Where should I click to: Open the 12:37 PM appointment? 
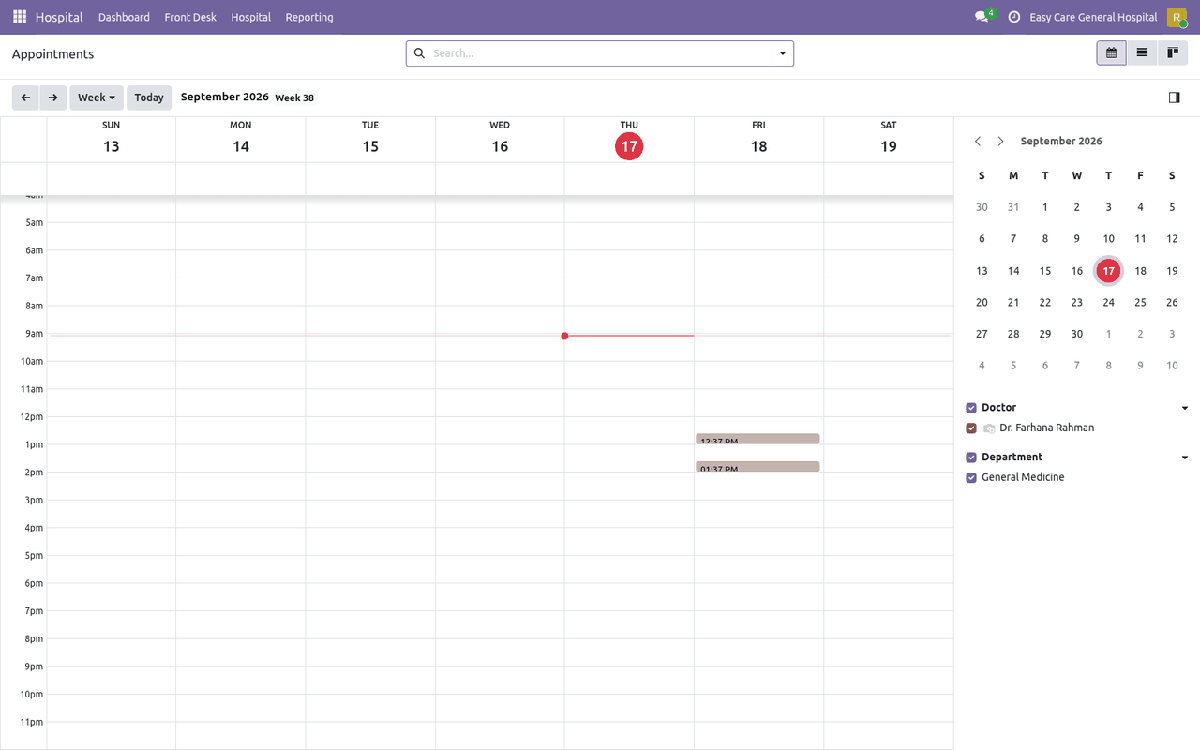click(x=758, y=439)
